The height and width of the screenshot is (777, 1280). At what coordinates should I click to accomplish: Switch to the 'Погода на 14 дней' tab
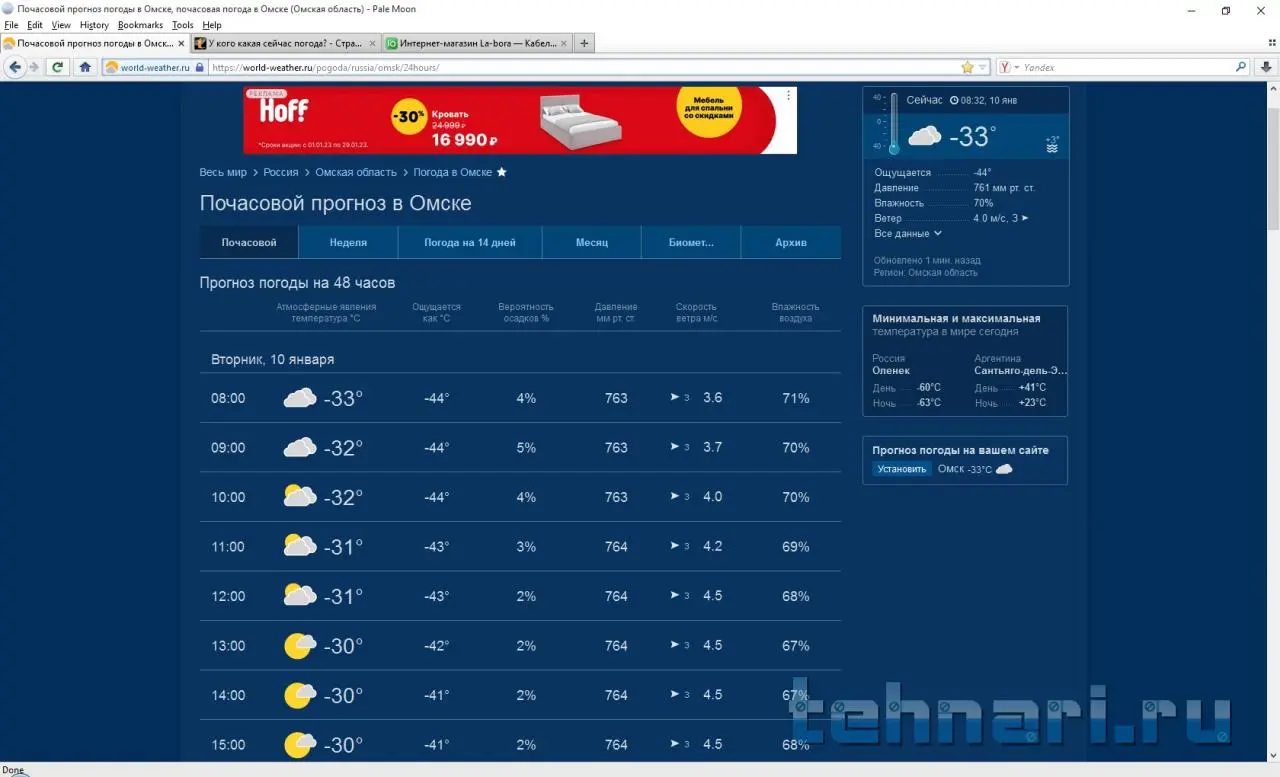click(x=470, y=243)
